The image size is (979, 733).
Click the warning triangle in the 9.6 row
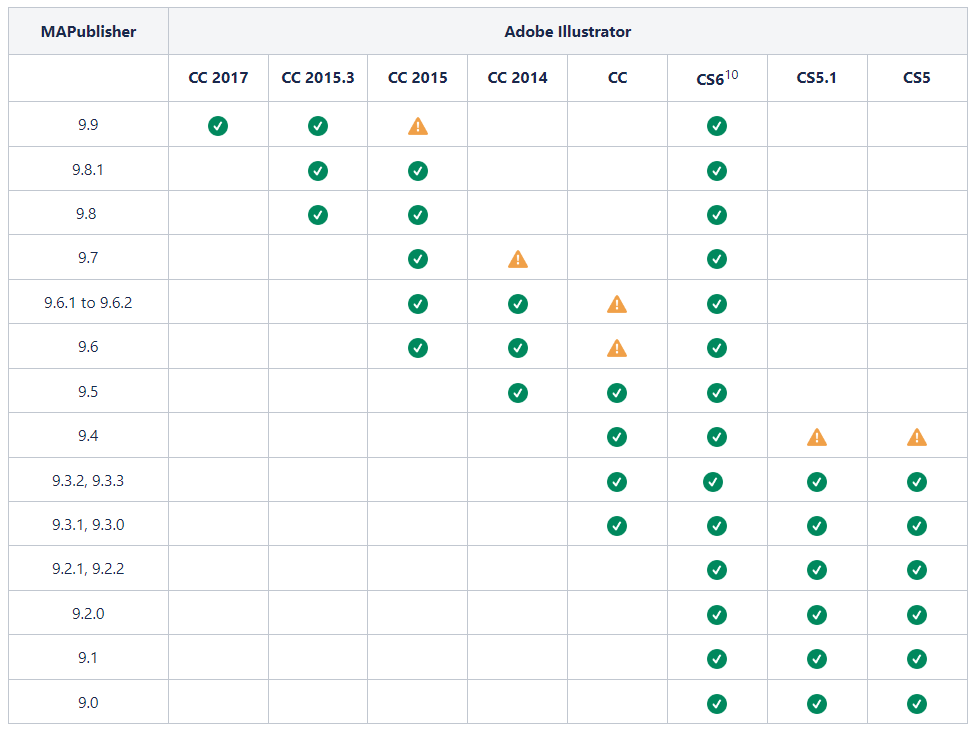tap(617, 348)
